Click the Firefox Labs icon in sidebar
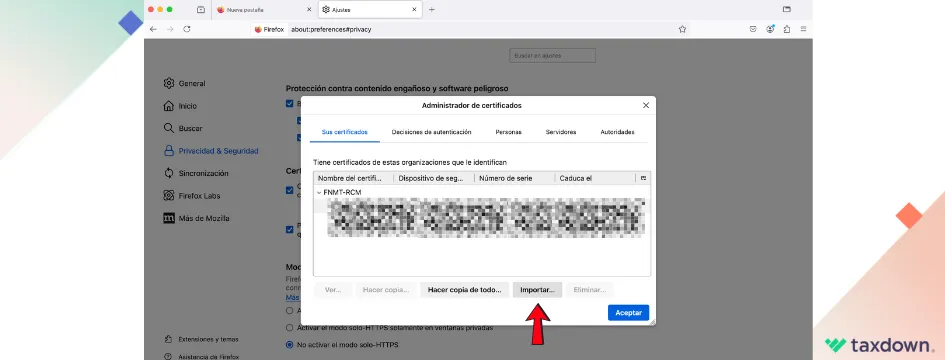Image resolution: width=945 pixels, height=360 pixels. (x=169, y=196)
